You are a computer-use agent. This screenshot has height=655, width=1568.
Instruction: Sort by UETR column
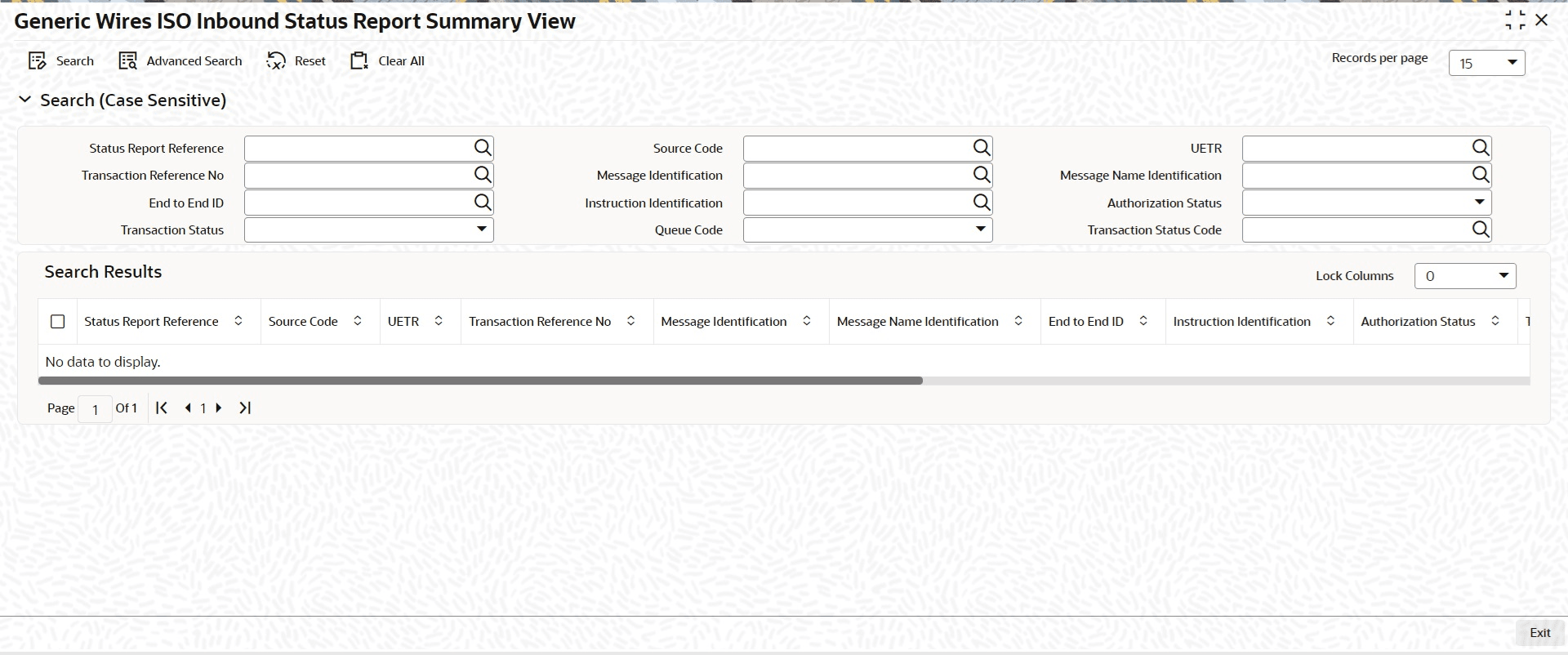pyautogui.click(x=439, y=321)
